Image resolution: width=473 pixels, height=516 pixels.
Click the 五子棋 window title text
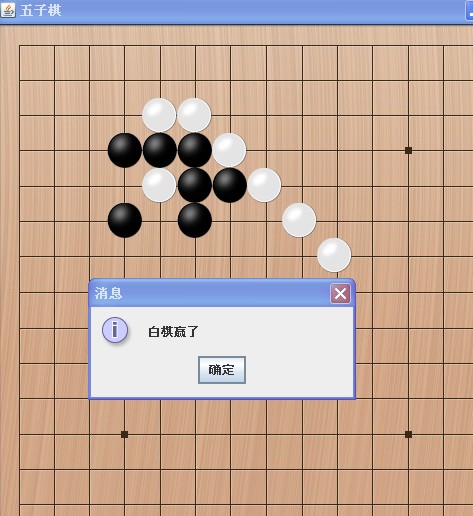41,10
